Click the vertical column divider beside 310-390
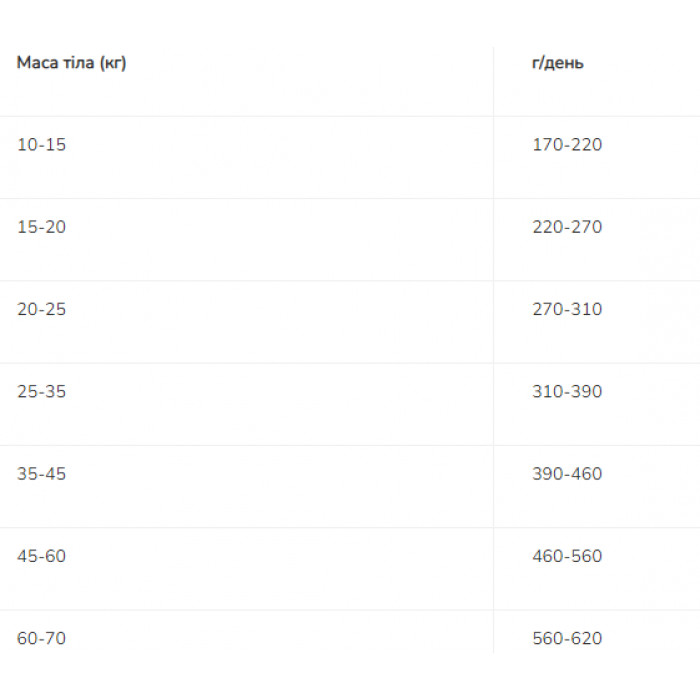 493,391
